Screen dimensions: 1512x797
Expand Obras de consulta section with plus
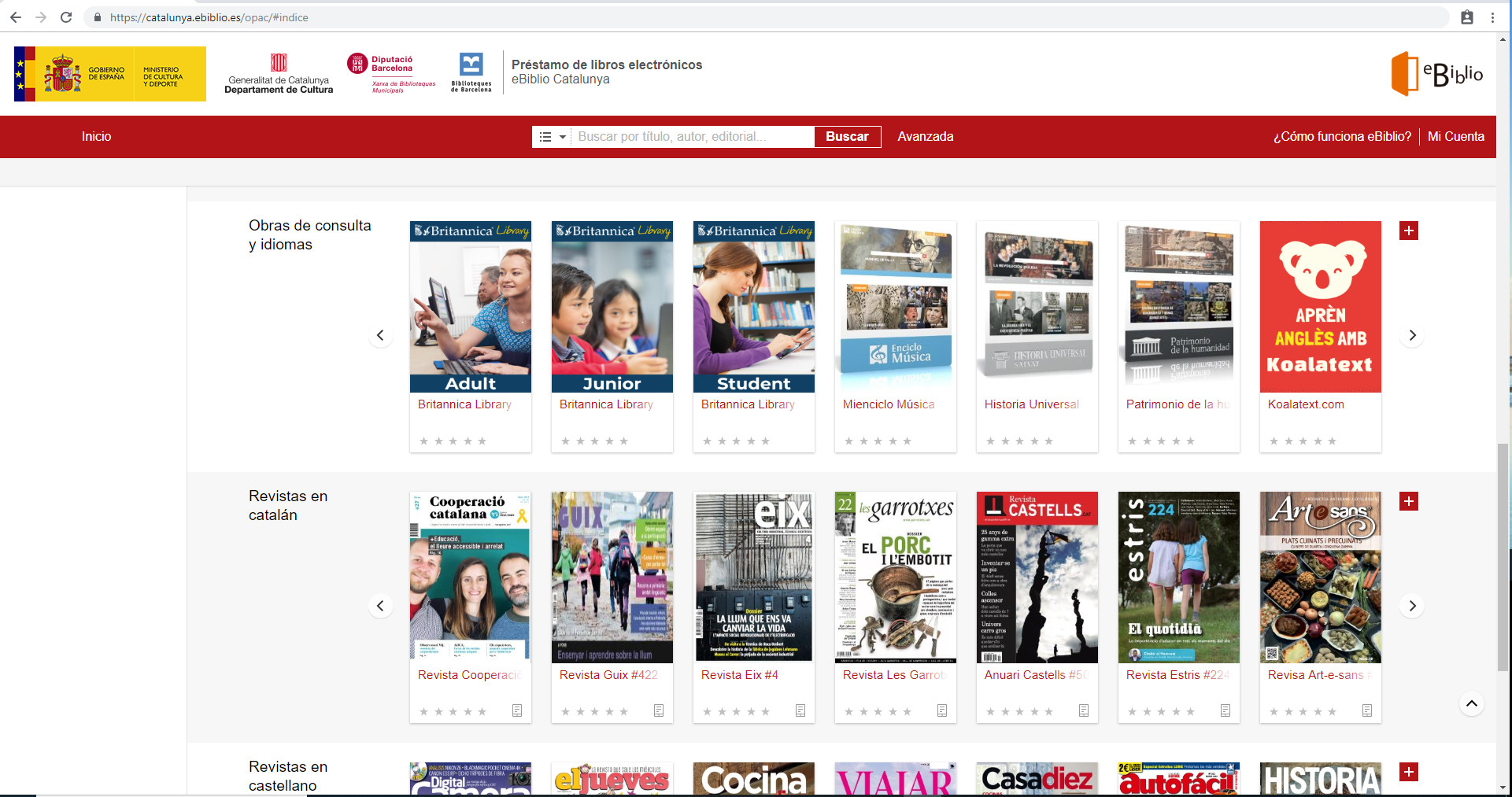click(1408, 231)
